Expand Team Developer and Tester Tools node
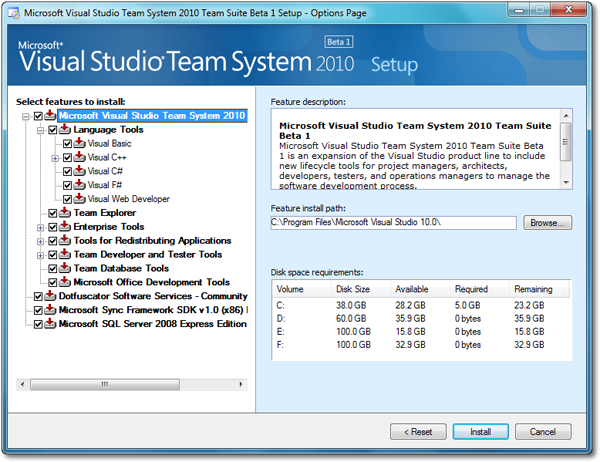 coord(41,255)
